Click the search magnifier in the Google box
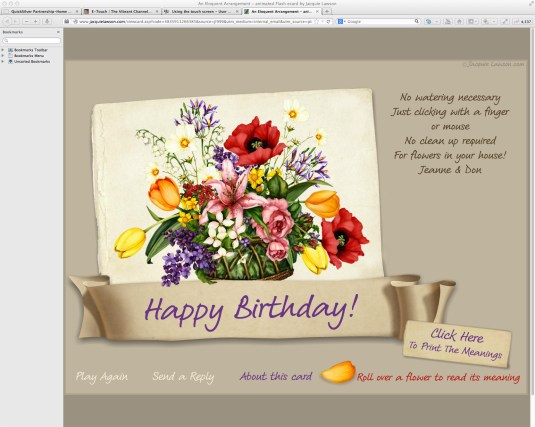The image size is (535, 427). (417, 21)
